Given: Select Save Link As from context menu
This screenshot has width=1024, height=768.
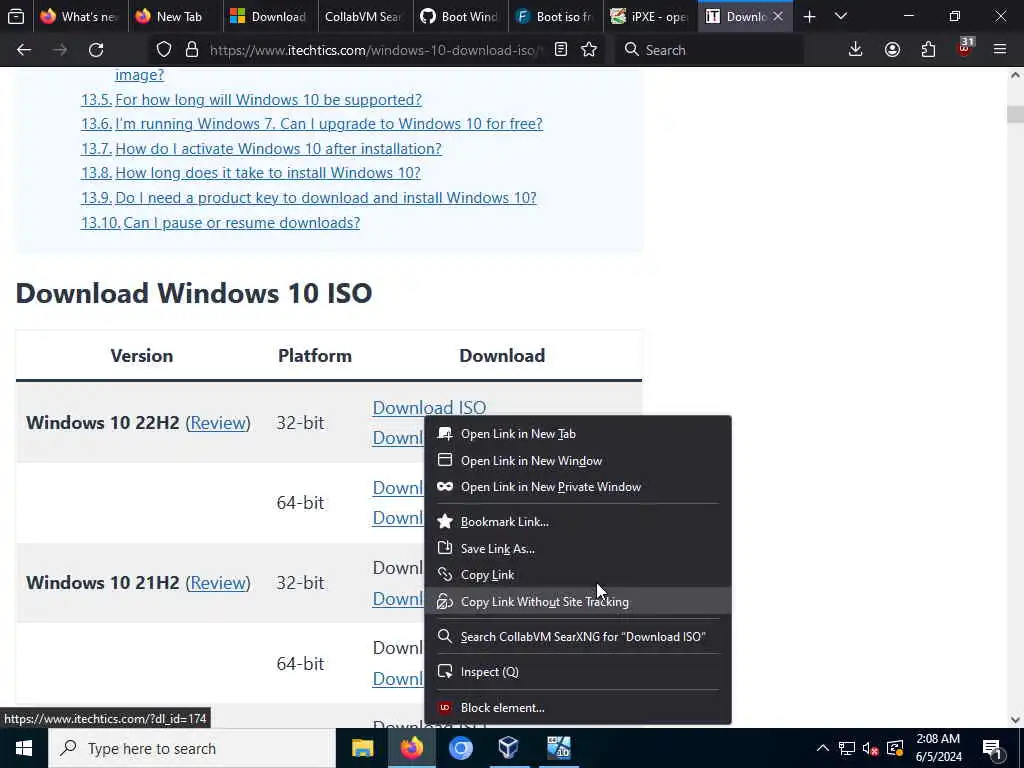Looking at the screenshot, I should 578,549.
